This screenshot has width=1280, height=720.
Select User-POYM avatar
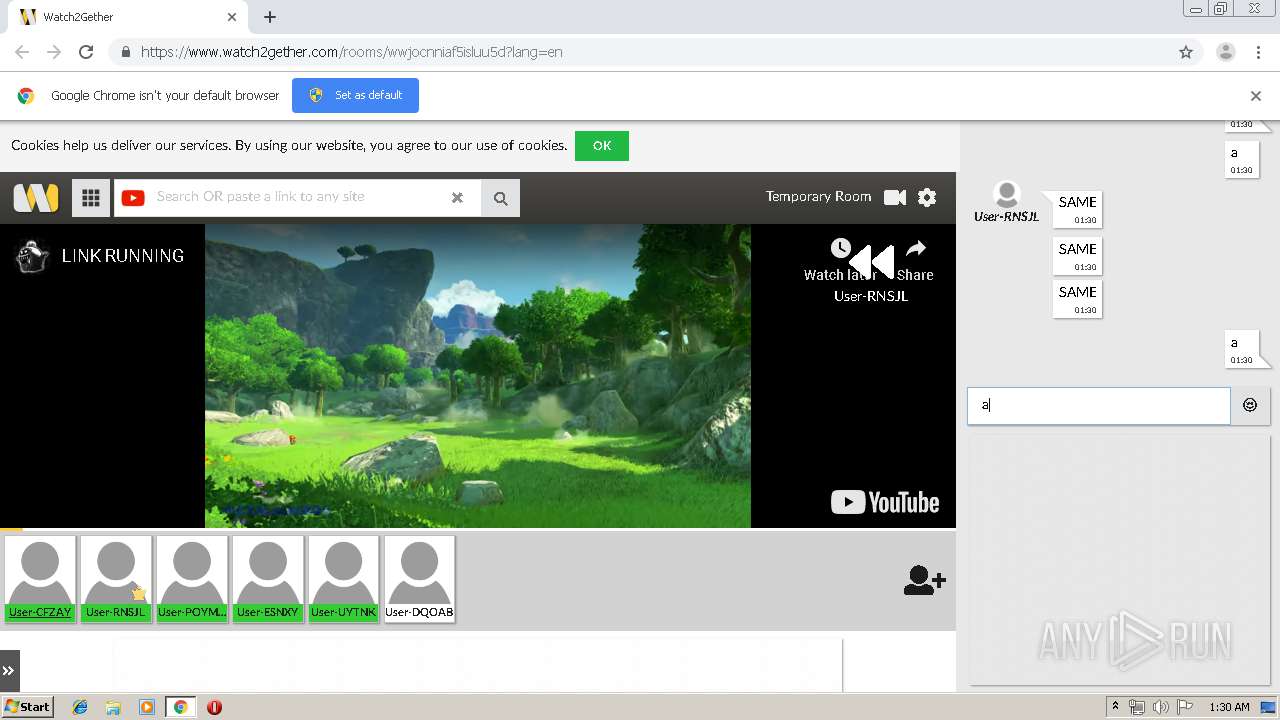tap(192, 579)
